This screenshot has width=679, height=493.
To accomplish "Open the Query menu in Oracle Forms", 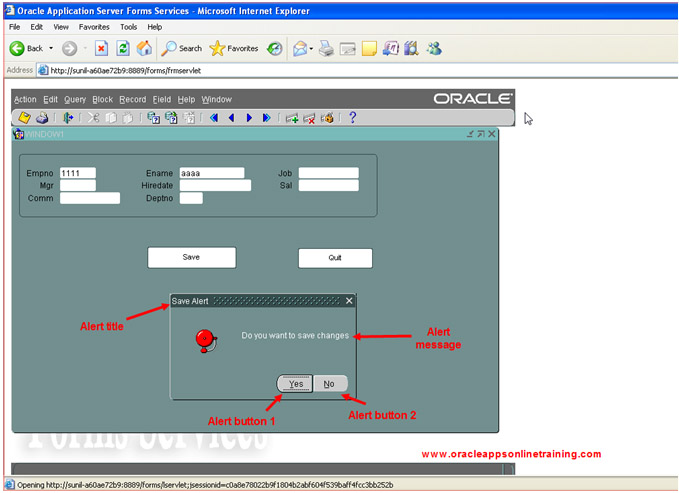I will (x=75, y=99).
